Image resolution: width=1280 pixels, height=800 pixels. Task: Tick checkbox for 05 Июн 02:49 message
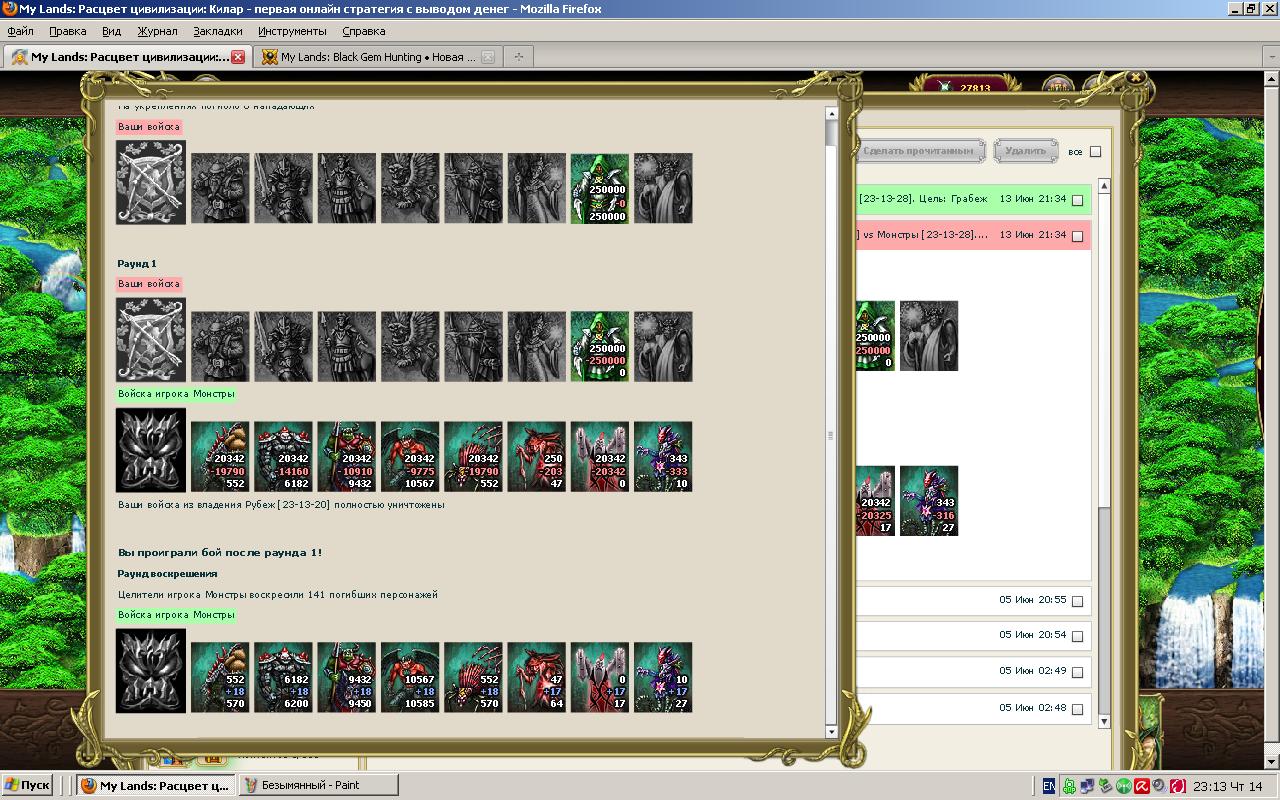1077,672
